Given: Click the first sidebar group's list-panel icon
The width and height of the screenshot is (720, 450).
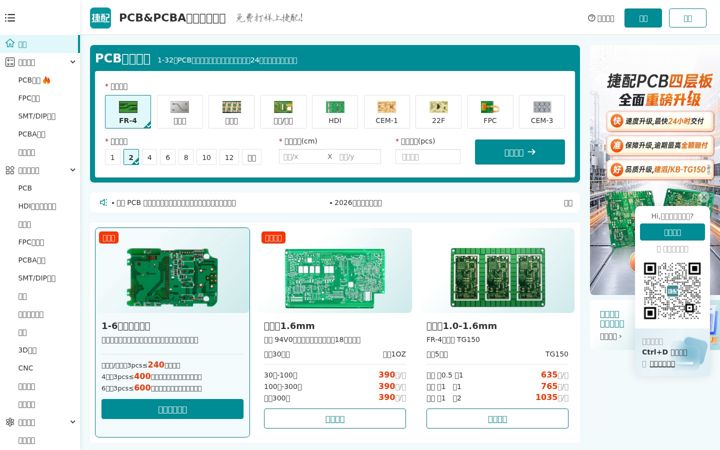Looking at the screenshot, I should click(x=10, y=62).
